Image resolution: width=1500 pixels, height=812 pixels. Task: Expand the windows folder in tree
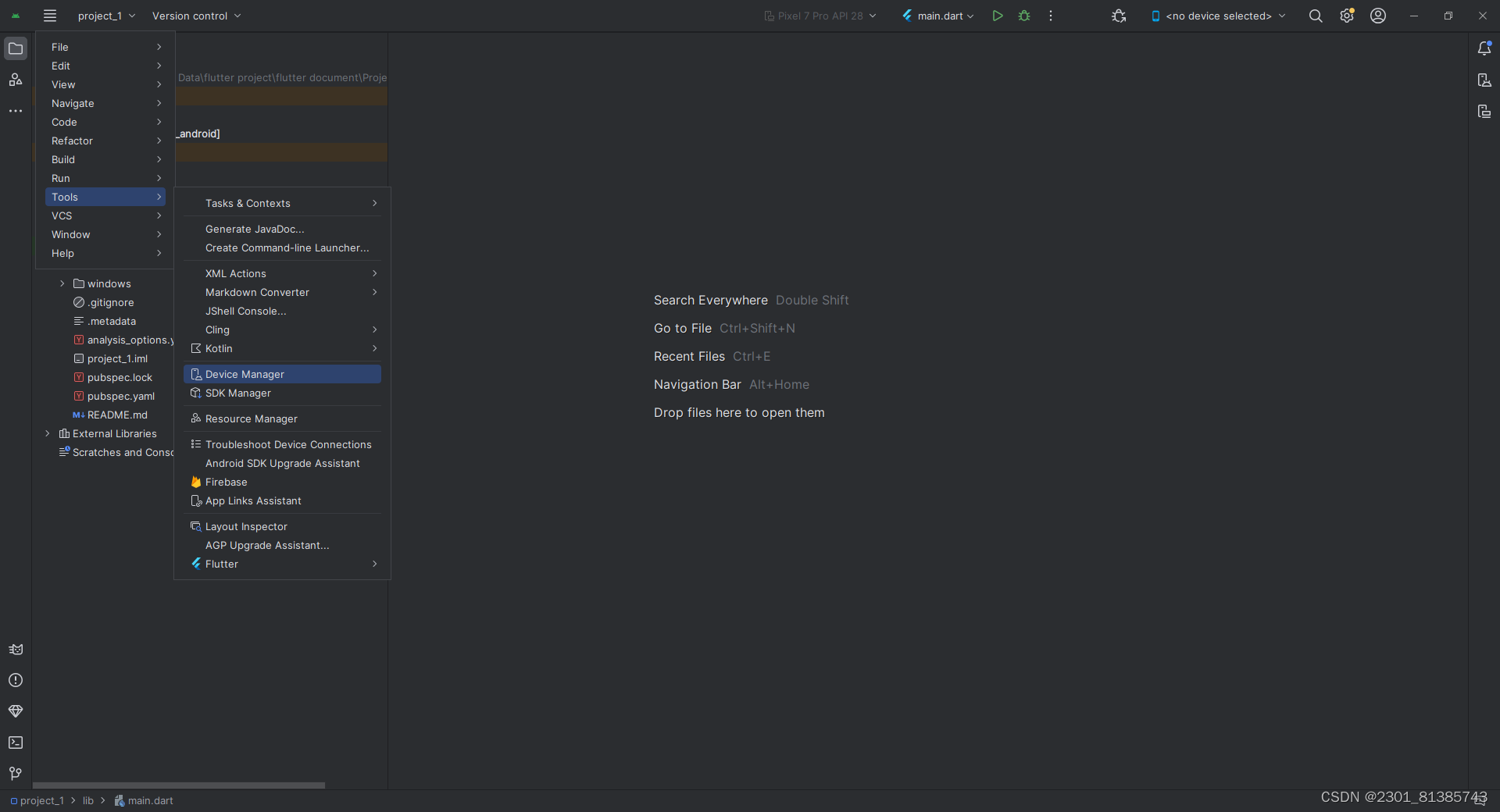(x=62, y=283)
